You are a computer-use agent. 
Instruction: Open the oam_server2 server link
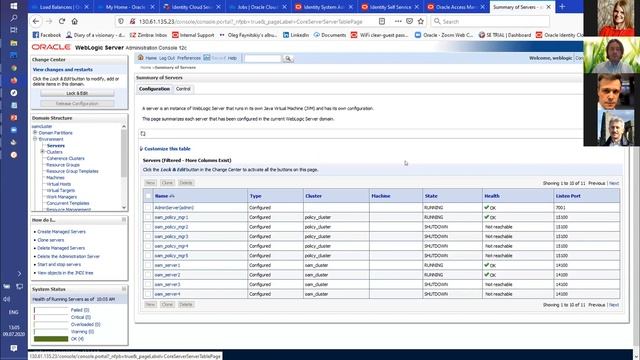click(x=167, y=275)
